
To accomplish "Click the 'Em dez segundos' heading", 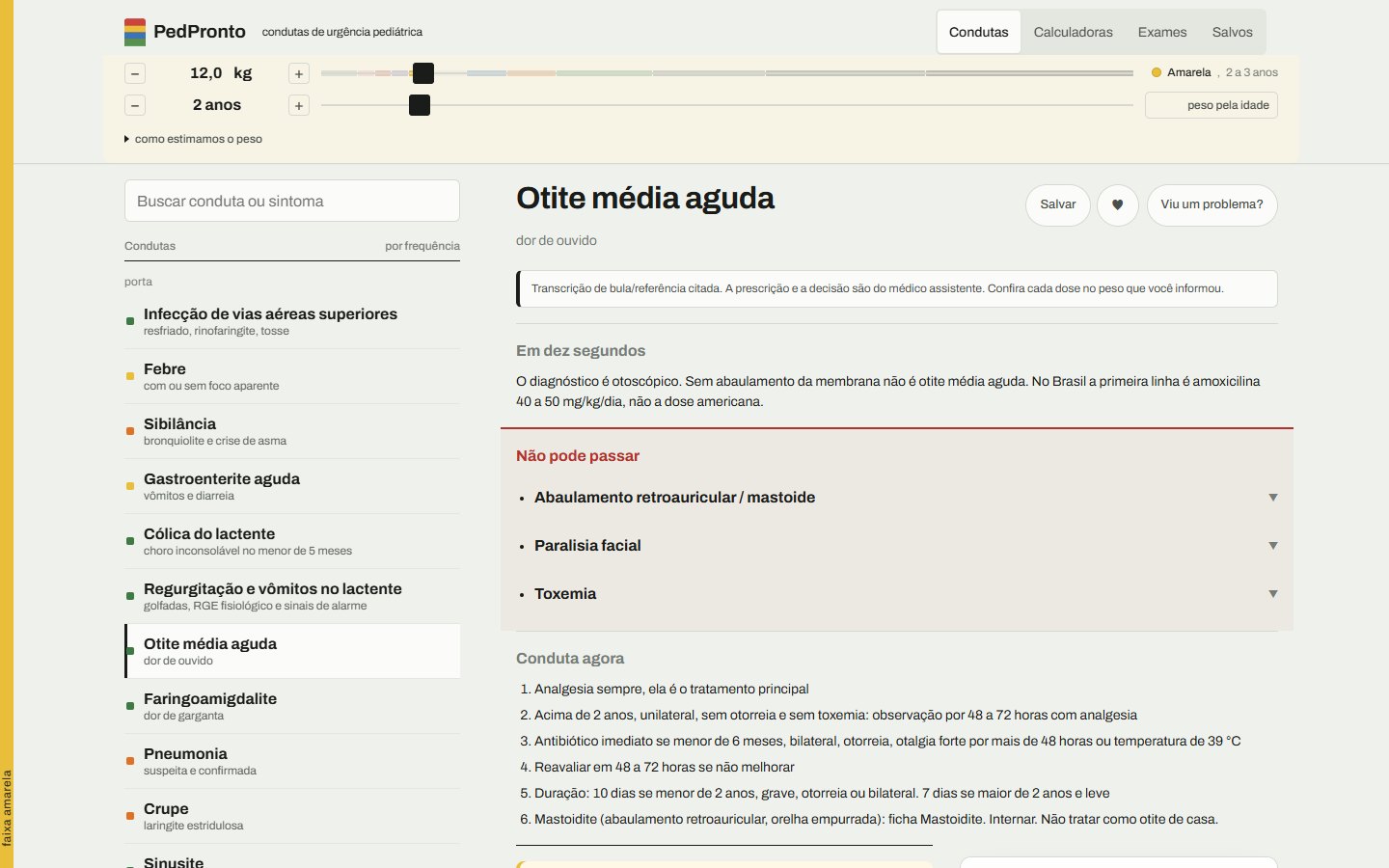I will (x=581, y=351).
